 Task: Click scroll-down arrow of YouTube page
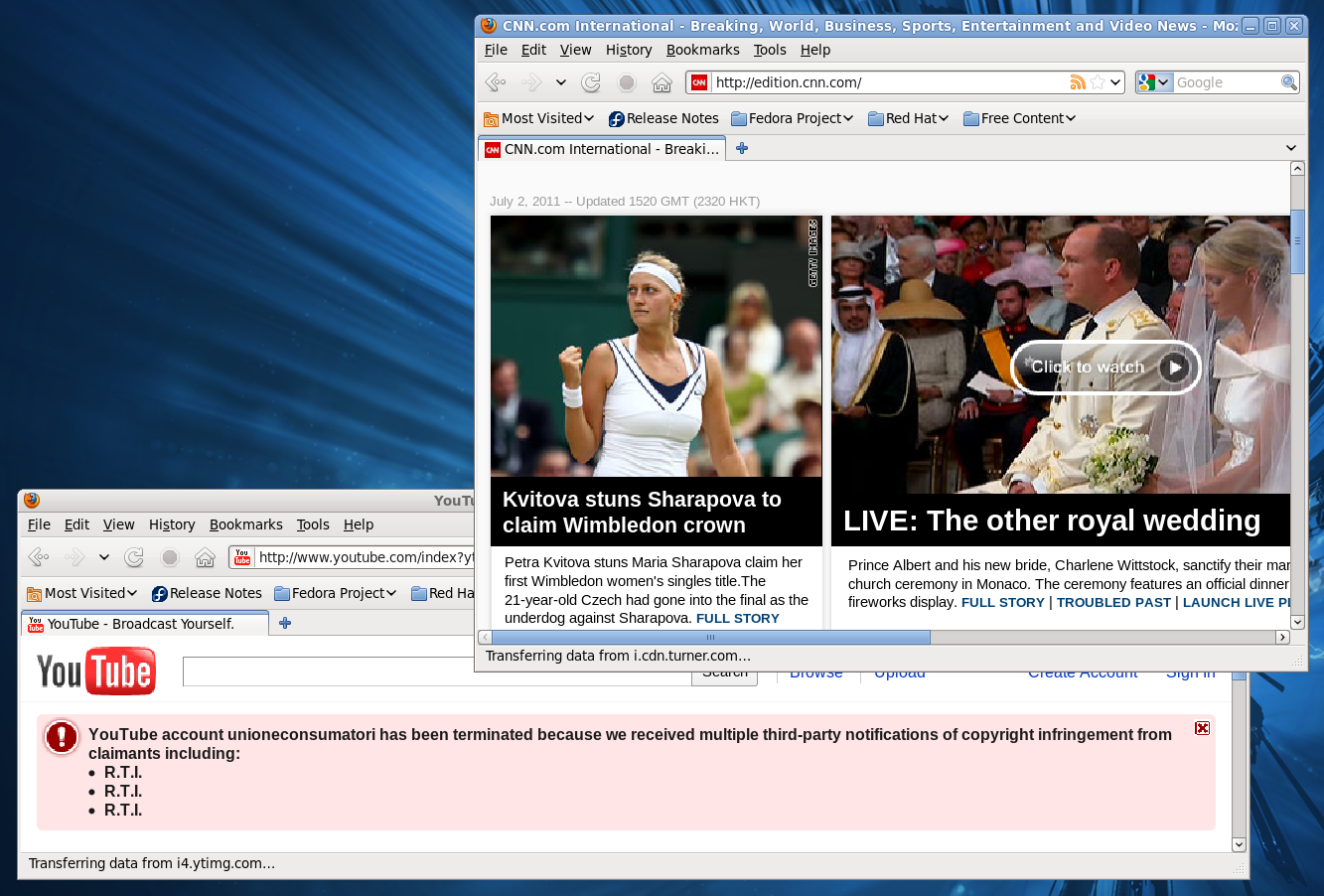tap(1239, 844)
